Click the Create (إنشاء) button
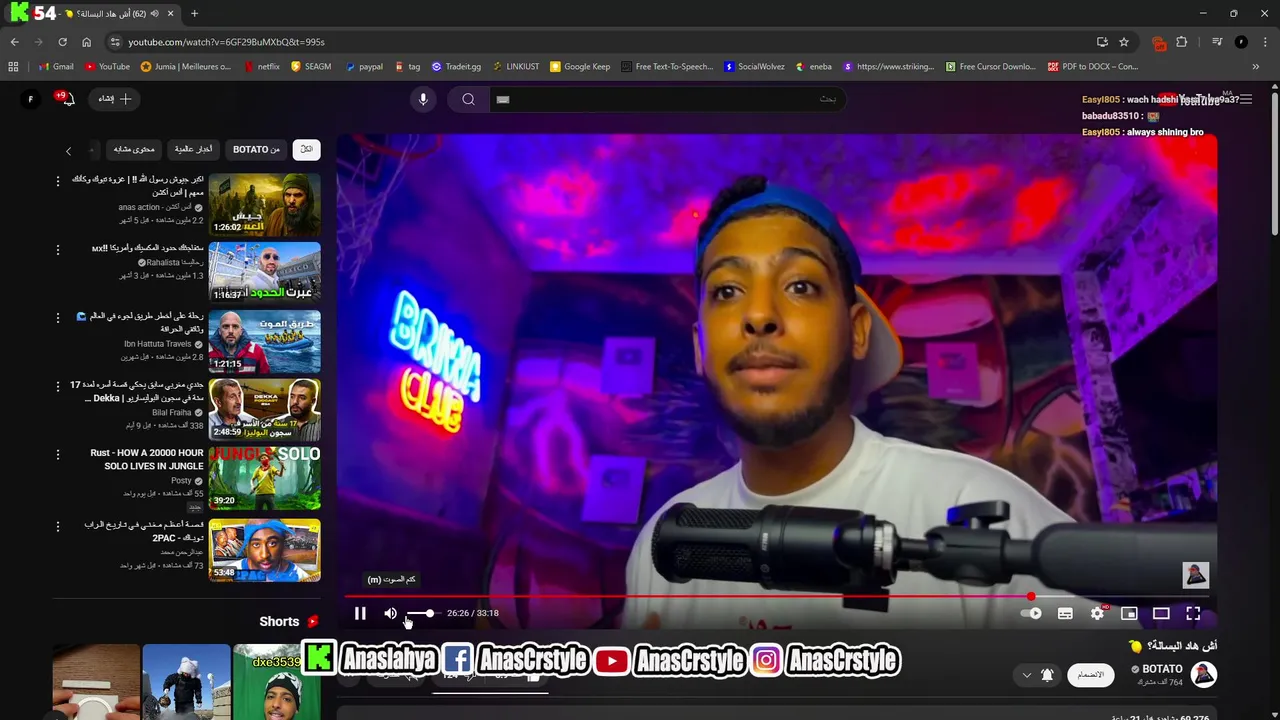Image resolution: width=1280 pixels, height=720 pixels. 114,99
